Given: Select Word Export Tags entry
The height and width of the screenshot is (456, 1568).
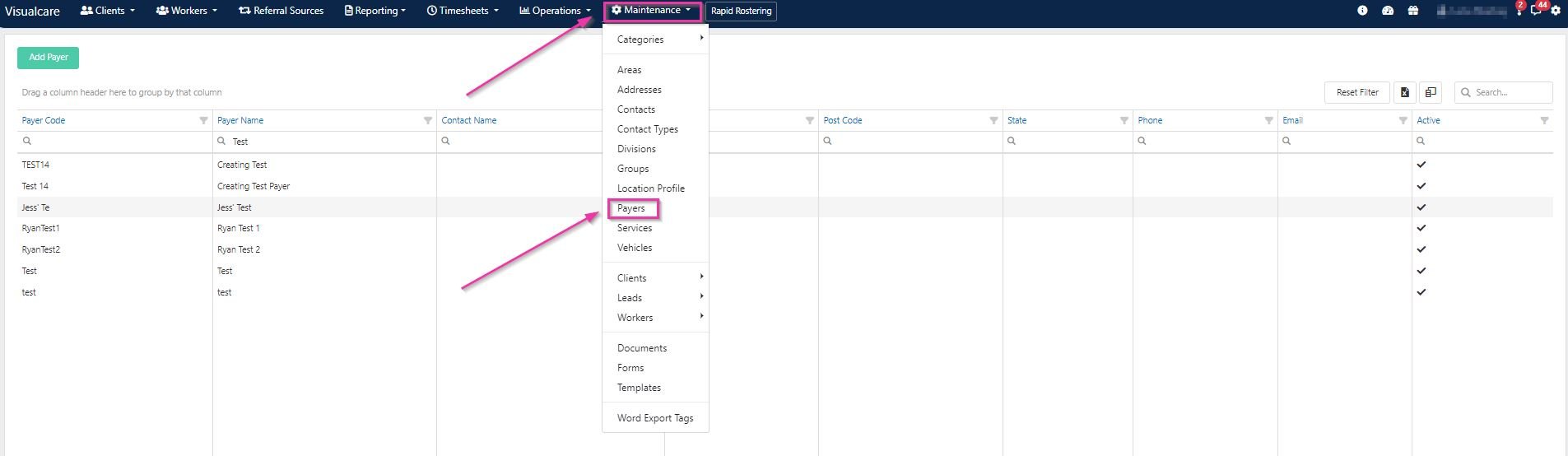Looking at the screenshot, I should point(655,418).
